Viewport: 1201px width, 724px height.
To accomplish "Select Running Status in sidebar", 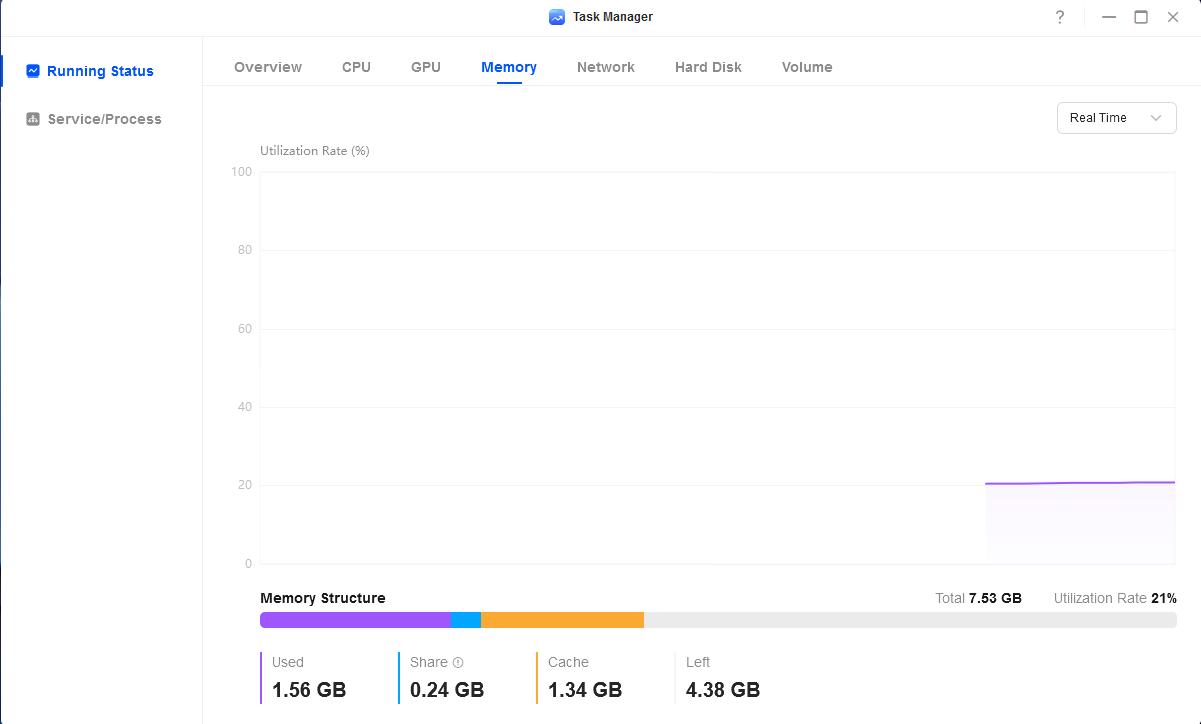I will coord(100,71).
